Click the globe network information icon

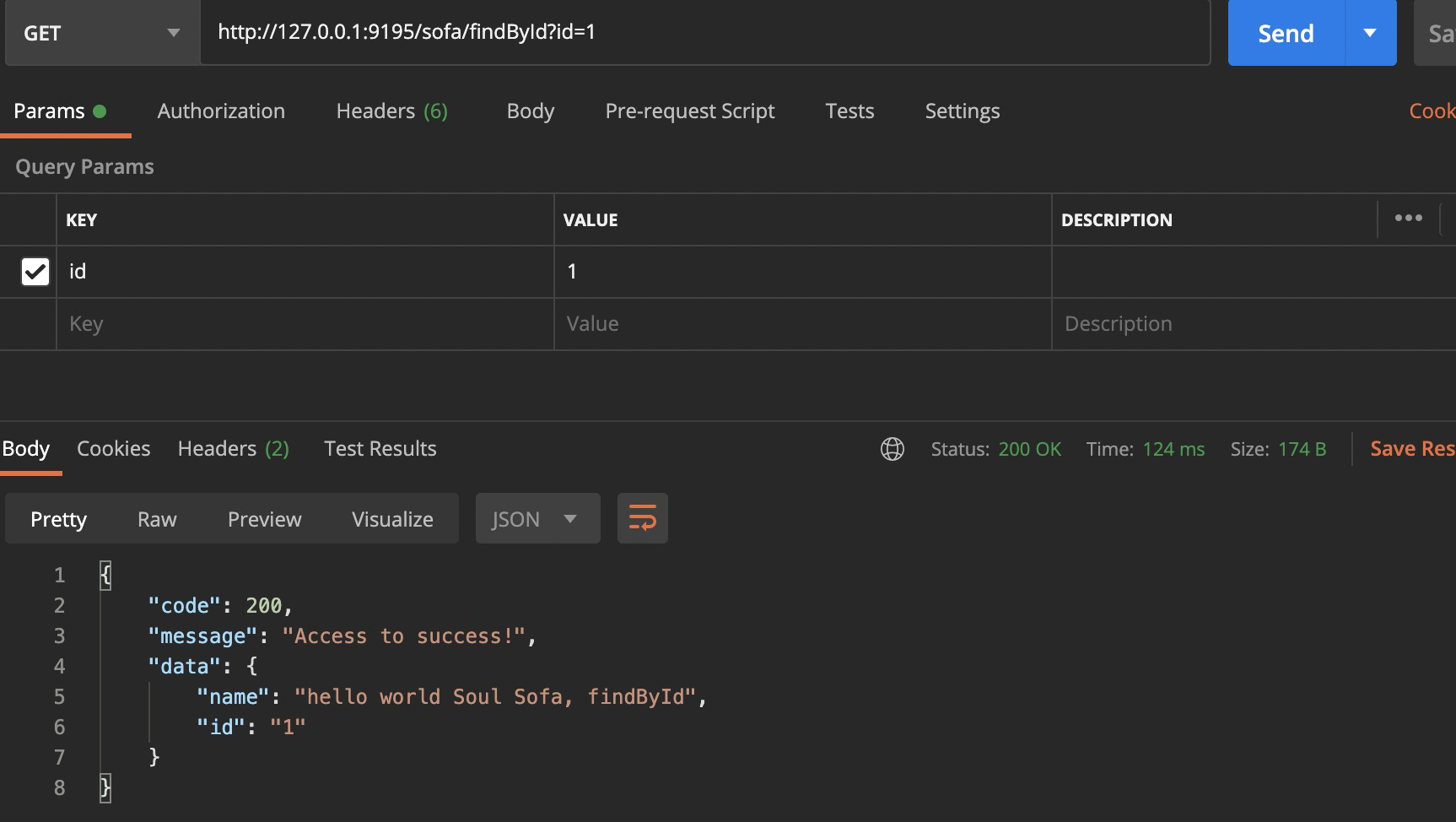[892, 449]
